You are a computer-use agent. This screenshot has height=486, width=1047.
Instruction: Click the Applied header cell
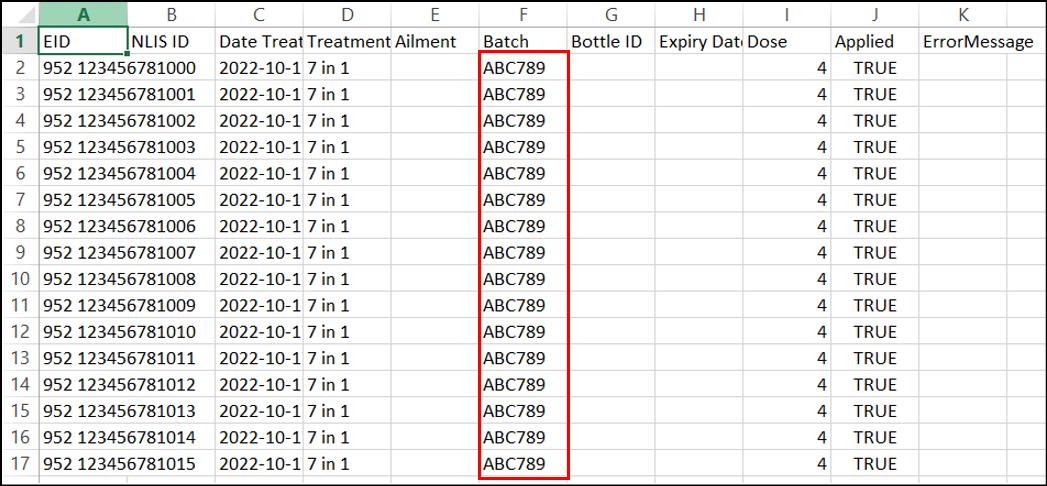875,42
